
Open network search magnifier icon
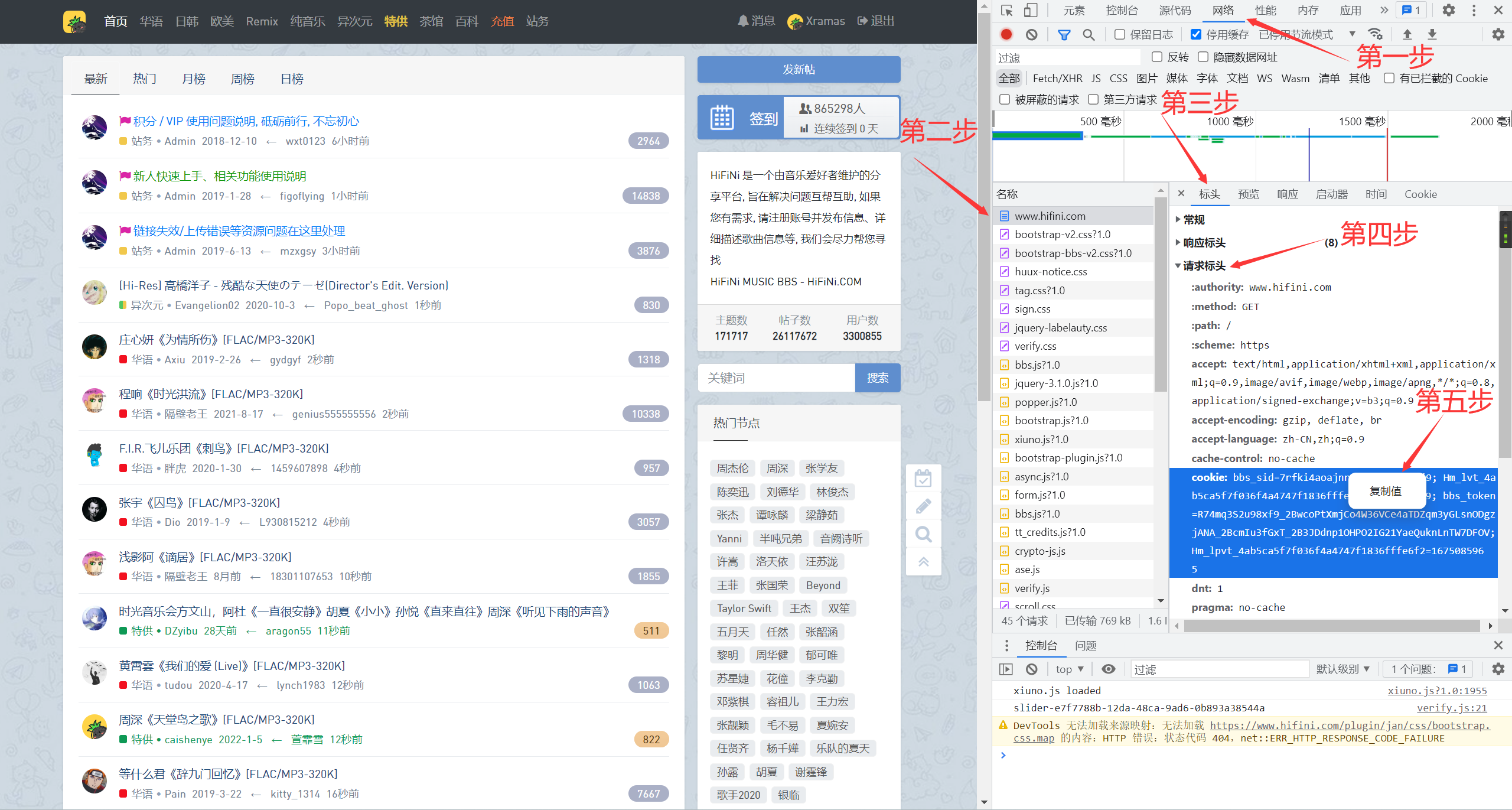pos(1089,35)
